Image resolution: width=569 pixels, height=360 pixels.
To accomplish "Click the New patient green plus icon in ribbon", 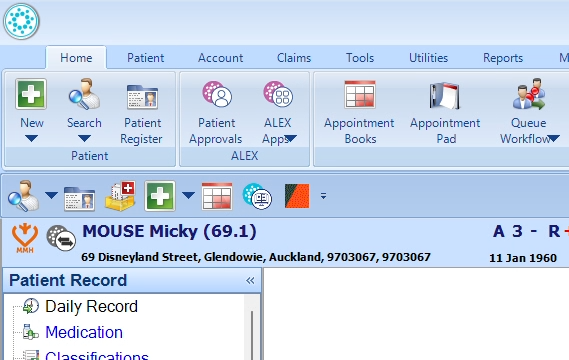I will [31, 94].
